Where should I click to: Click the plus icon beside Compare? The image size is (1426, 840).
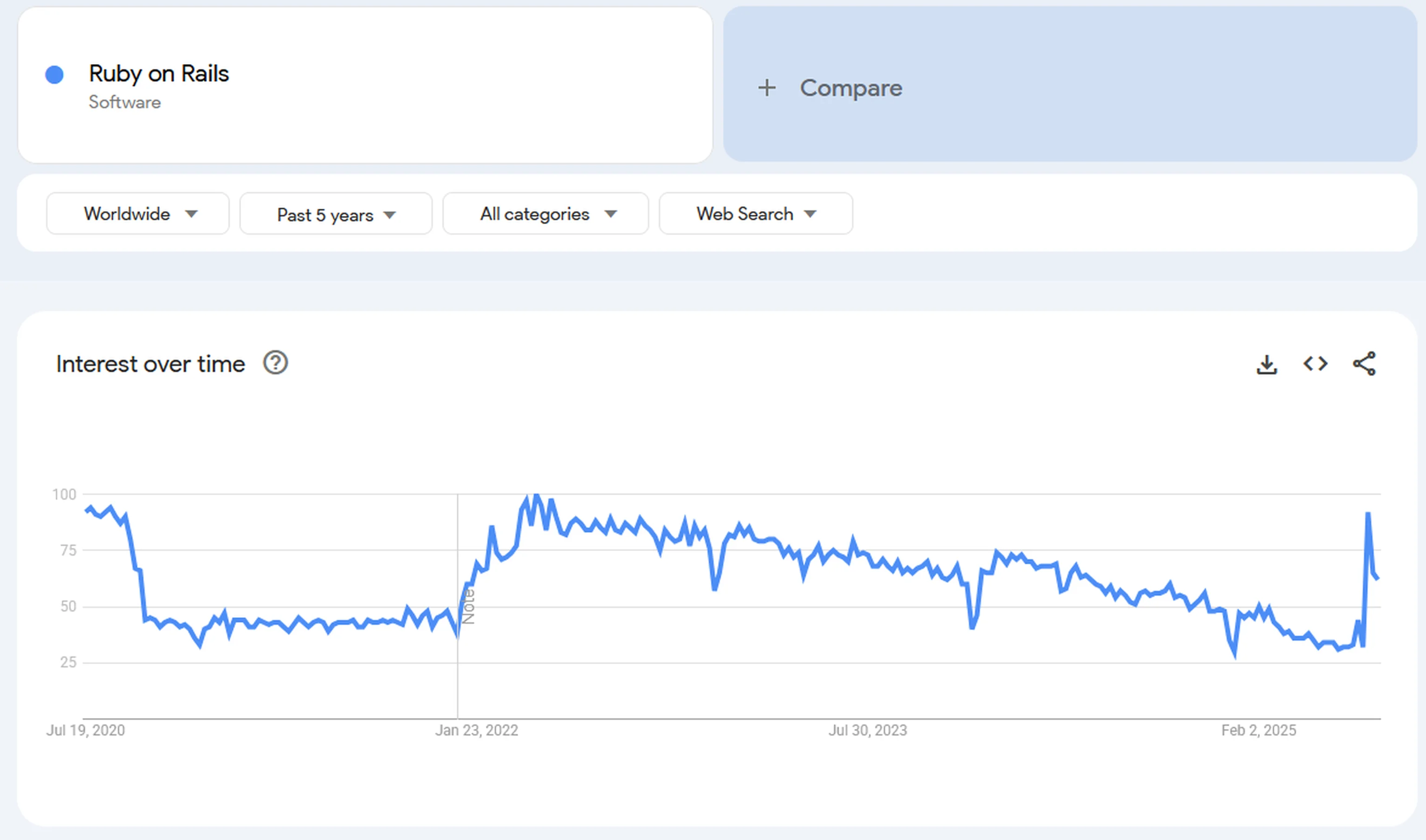click(766, 88)
